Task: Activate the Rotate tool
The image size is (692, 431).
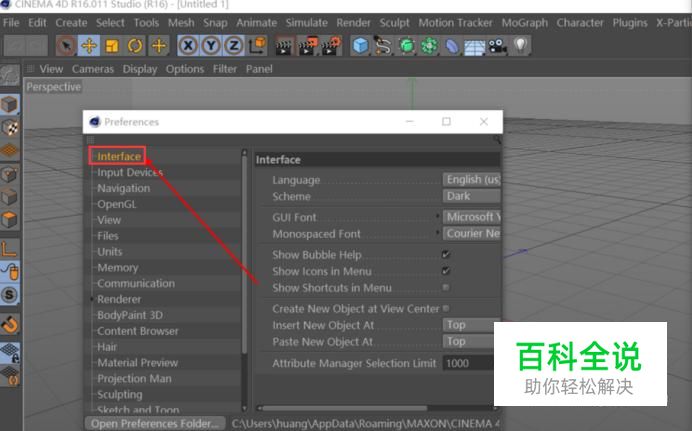Action: click(135, 45)
